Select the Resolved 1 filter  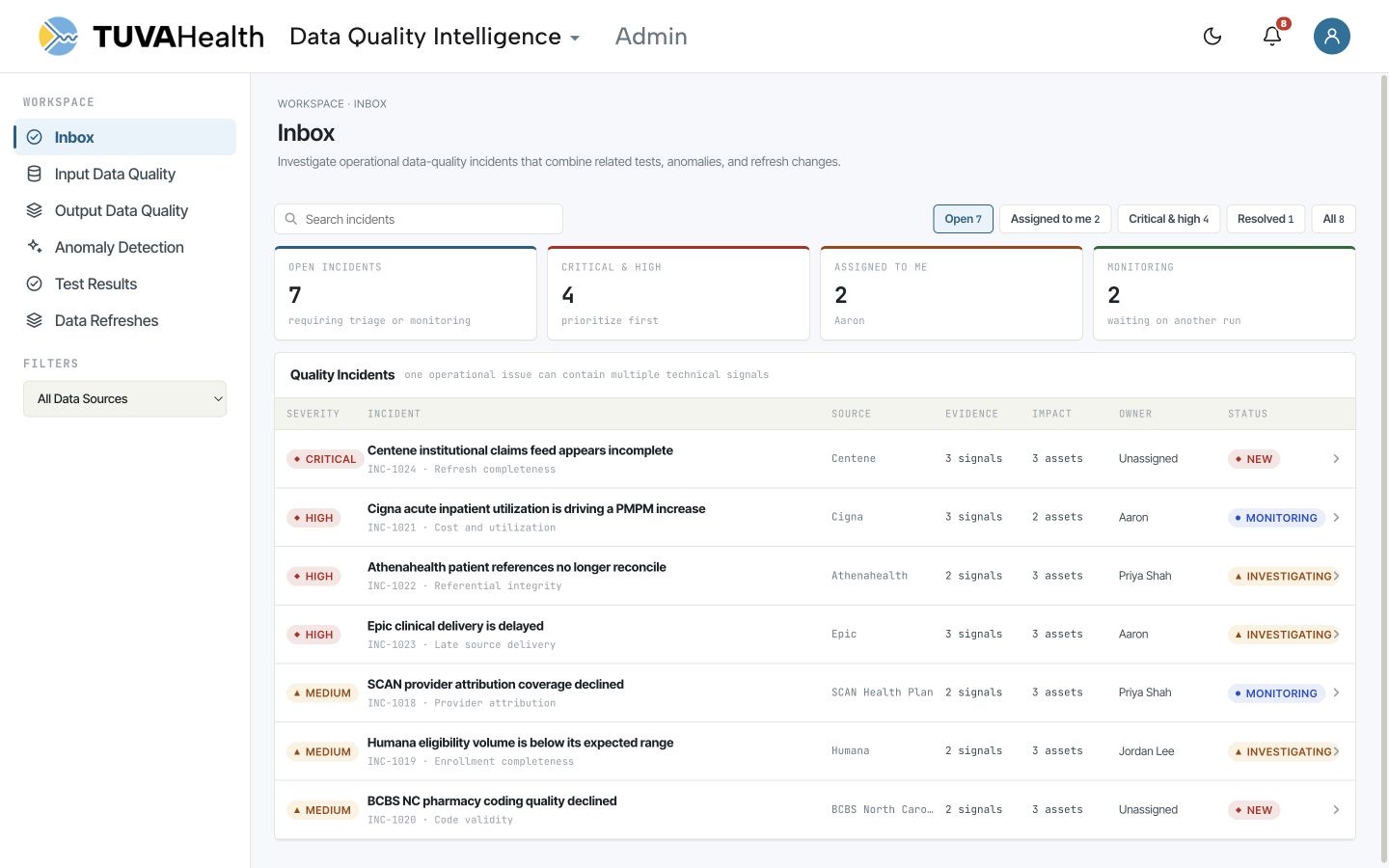click(1266, 219)
